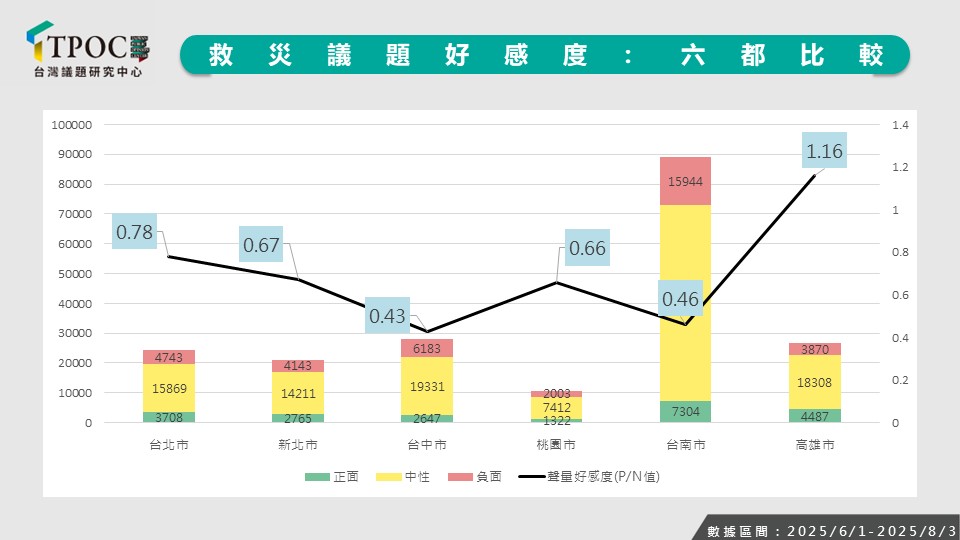Select the green 正面 legend swatch
The image size is (960, 540).
pyautogui.click(x=319, y=478)
